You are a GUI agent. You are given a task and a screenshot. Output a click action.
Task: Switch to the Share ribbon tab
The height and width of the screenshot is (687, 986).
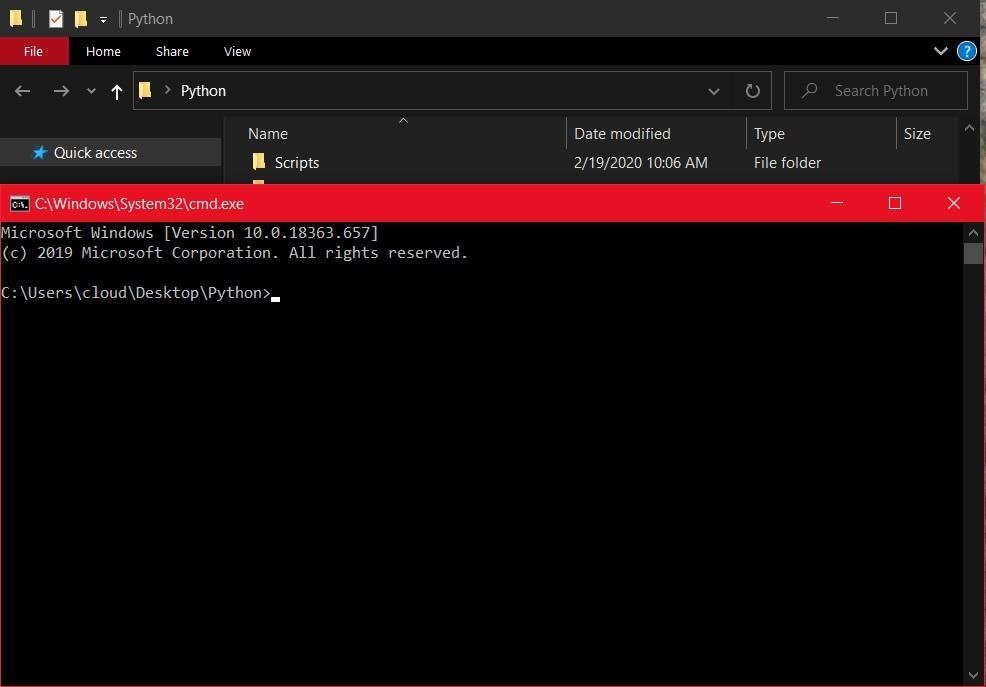172,52
